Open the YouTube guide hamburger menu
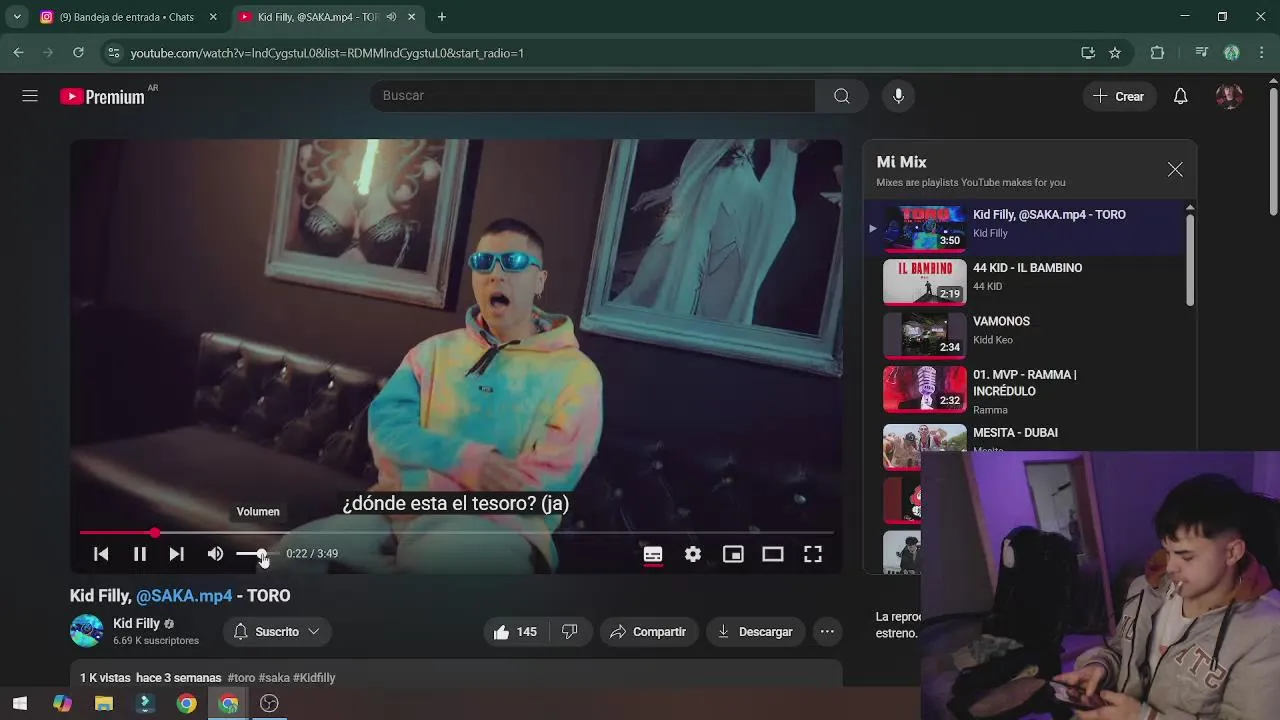The height and width of the screenshot is (720, 1280). (30, 96)
